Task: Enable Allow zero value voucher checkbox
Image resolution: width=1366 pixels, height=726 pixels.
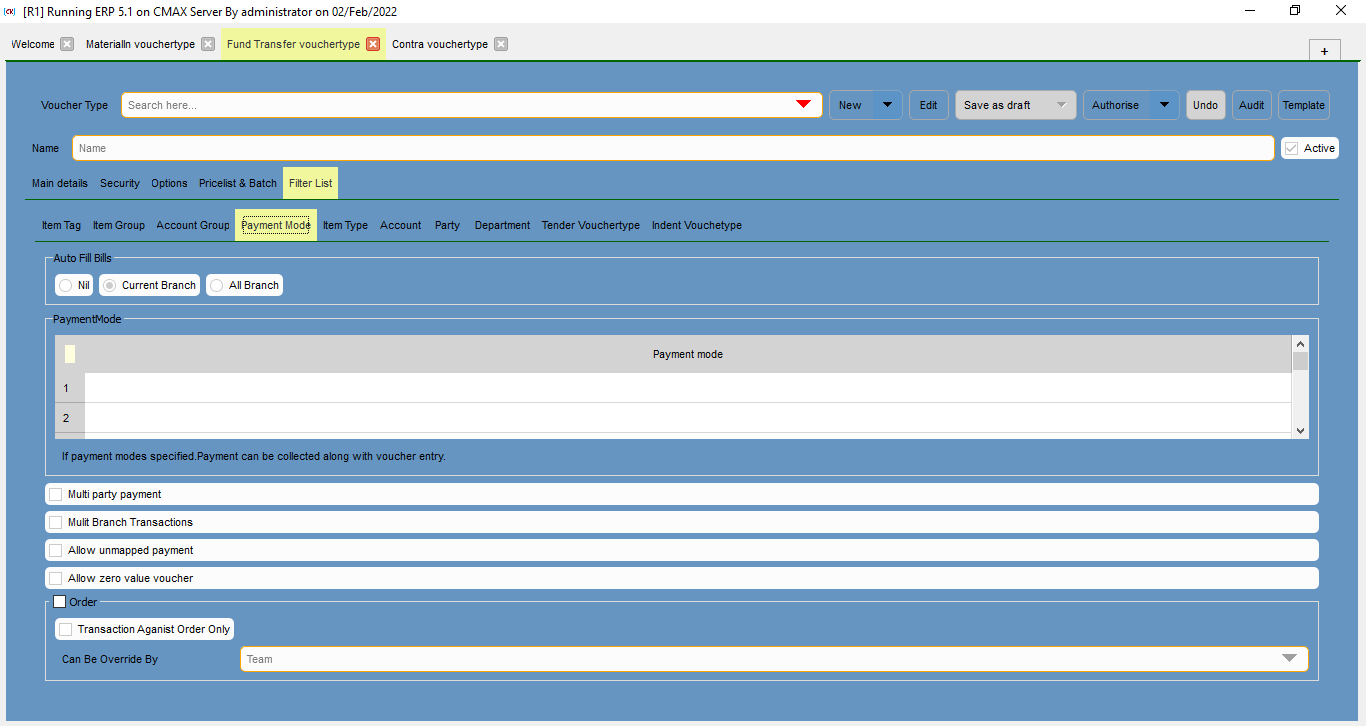Action: 56,578
